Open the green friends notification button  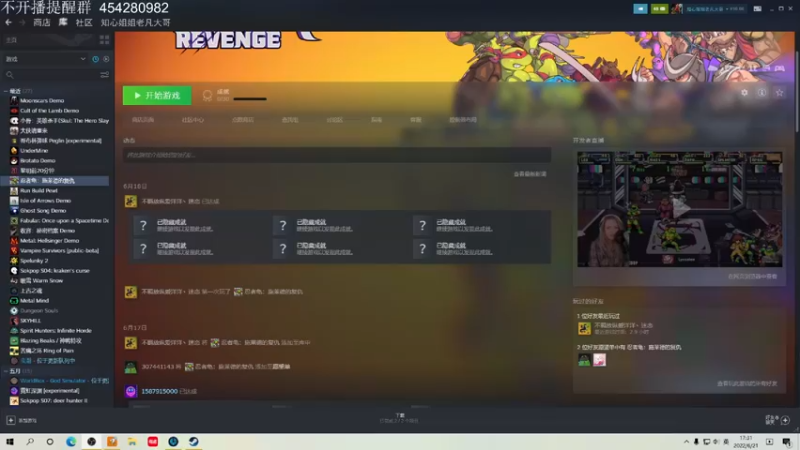659,9
